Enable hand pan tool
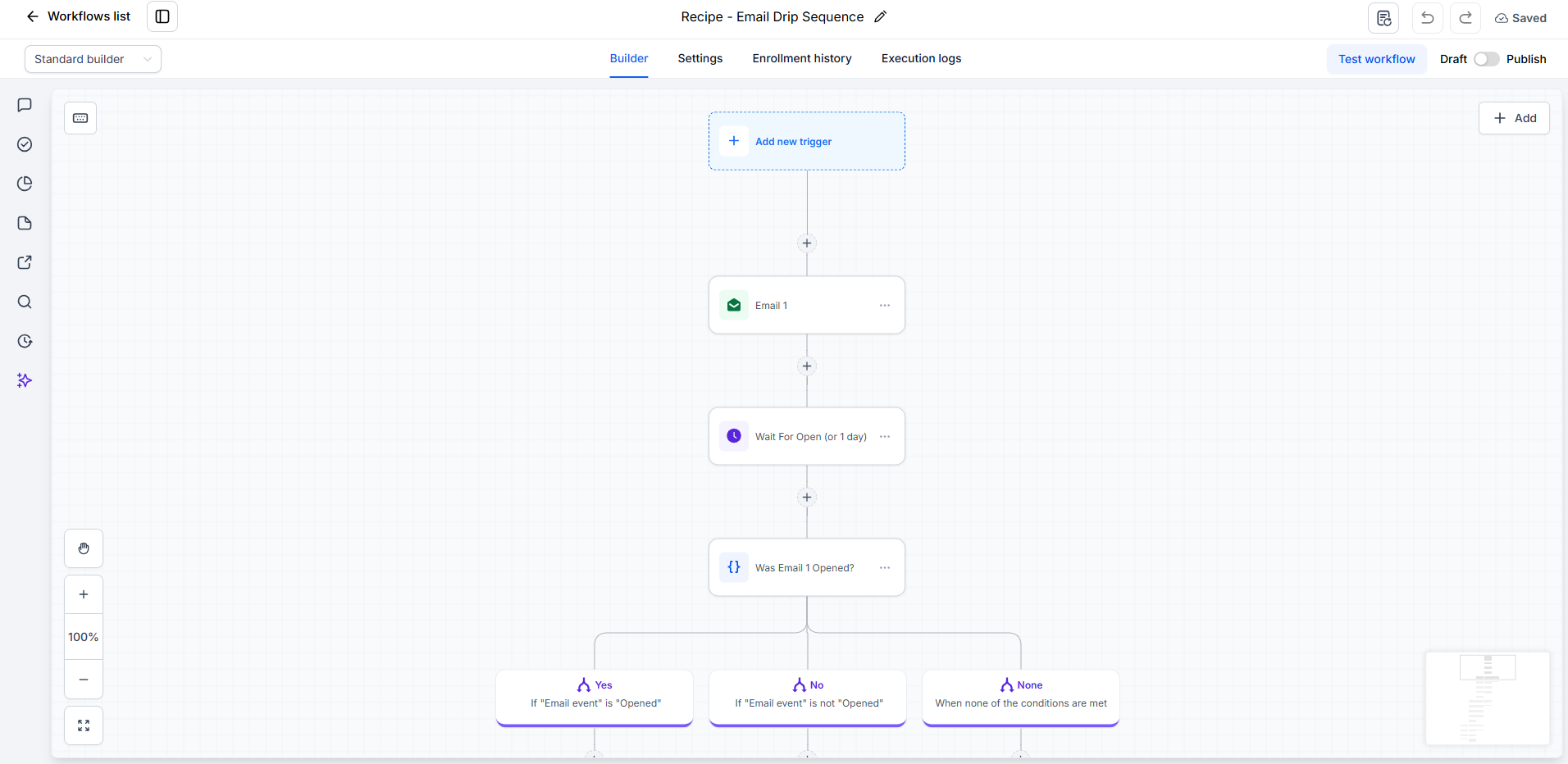The height and width of the screenshot is (764, 1568). click(x=84, y=548)
